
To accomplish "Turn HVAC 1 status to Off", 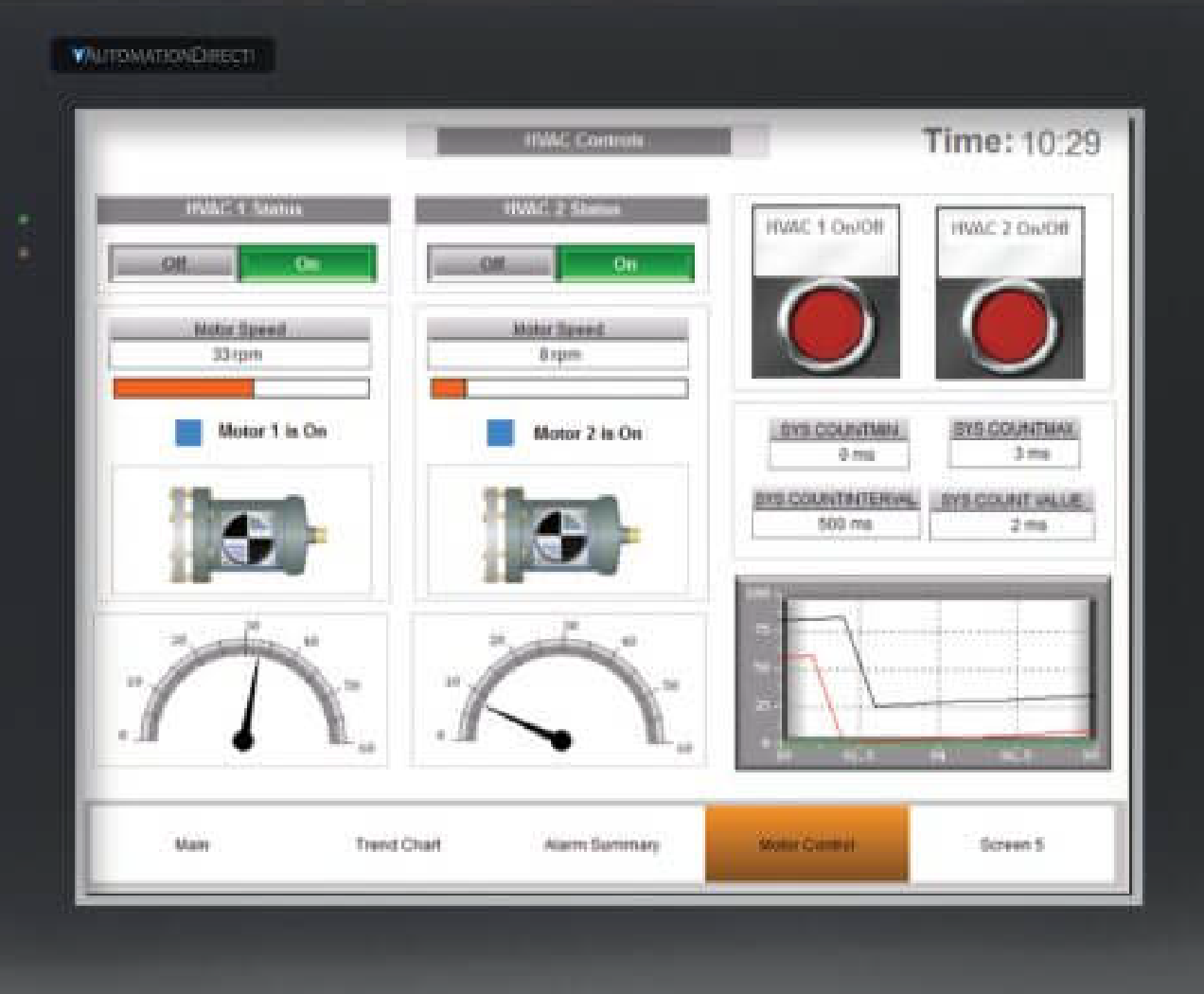I will pos(174,263).
